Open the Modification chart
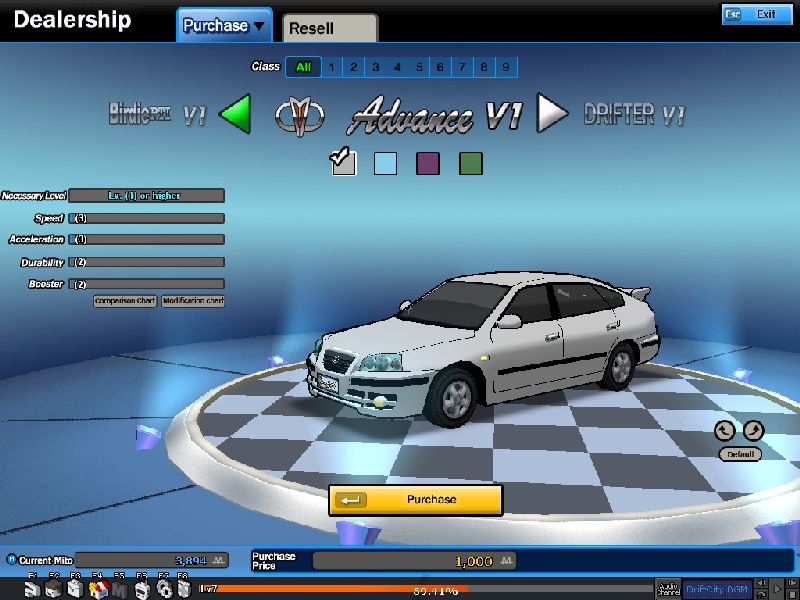Viewport: 800px width, 600px height. [x=193, y=301]
